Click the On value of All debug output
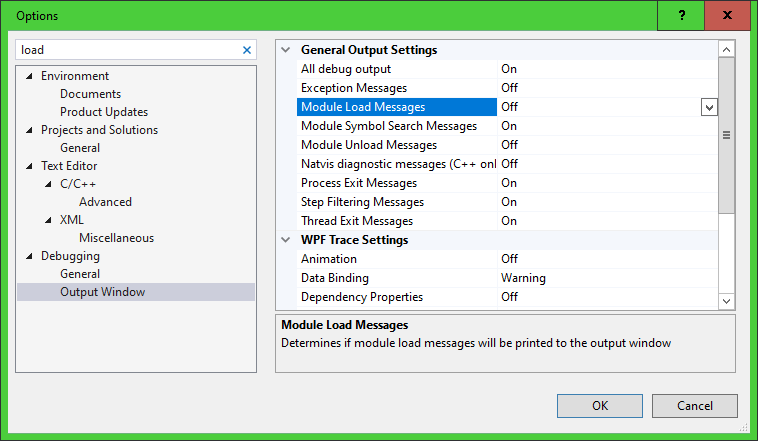This screenshot has height=441, width=758. (509, 69)
